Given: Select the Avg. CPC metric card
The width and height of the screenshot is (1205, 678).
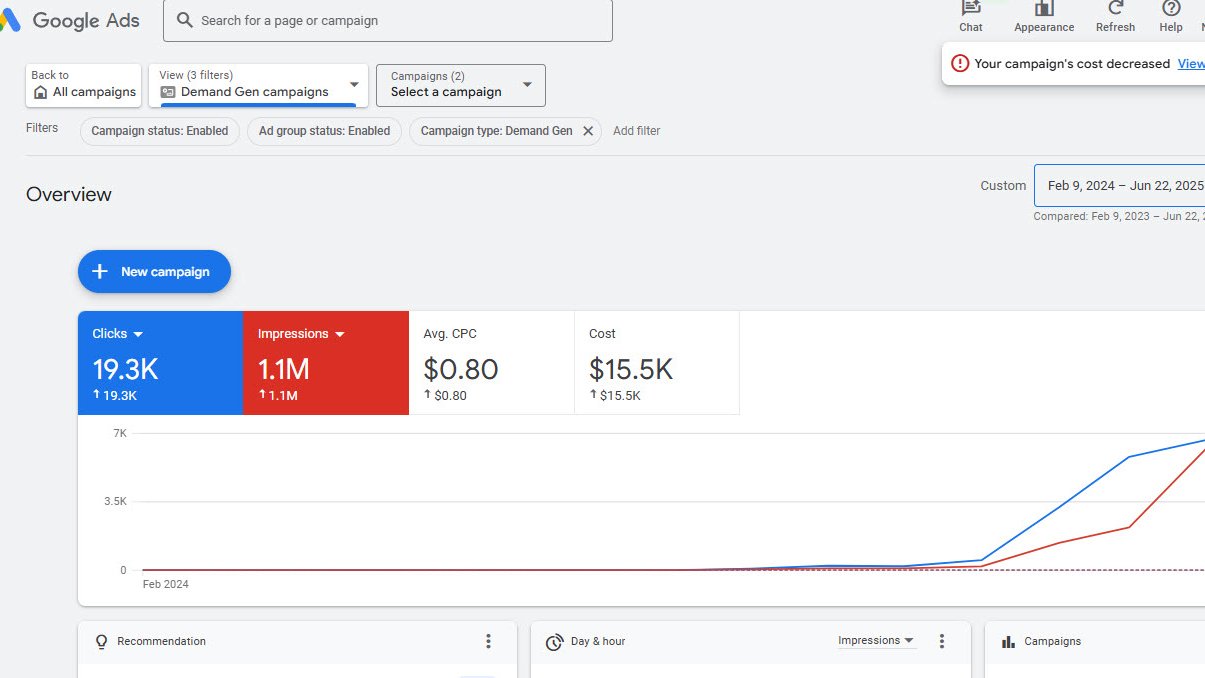Looking at the screenshot, I should point(492,362).
